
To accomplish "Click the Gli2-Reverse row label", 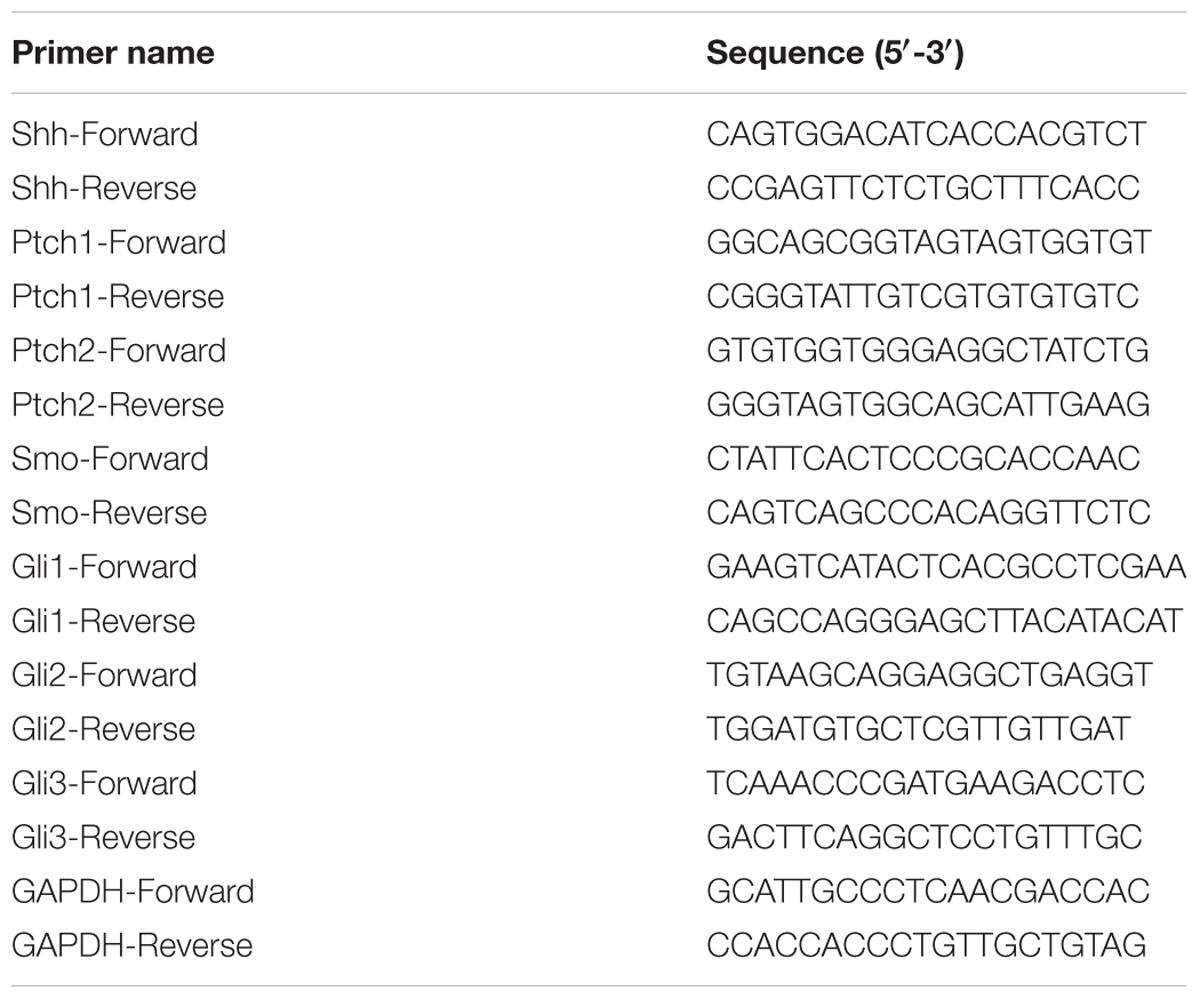I will tap(103, 728).
